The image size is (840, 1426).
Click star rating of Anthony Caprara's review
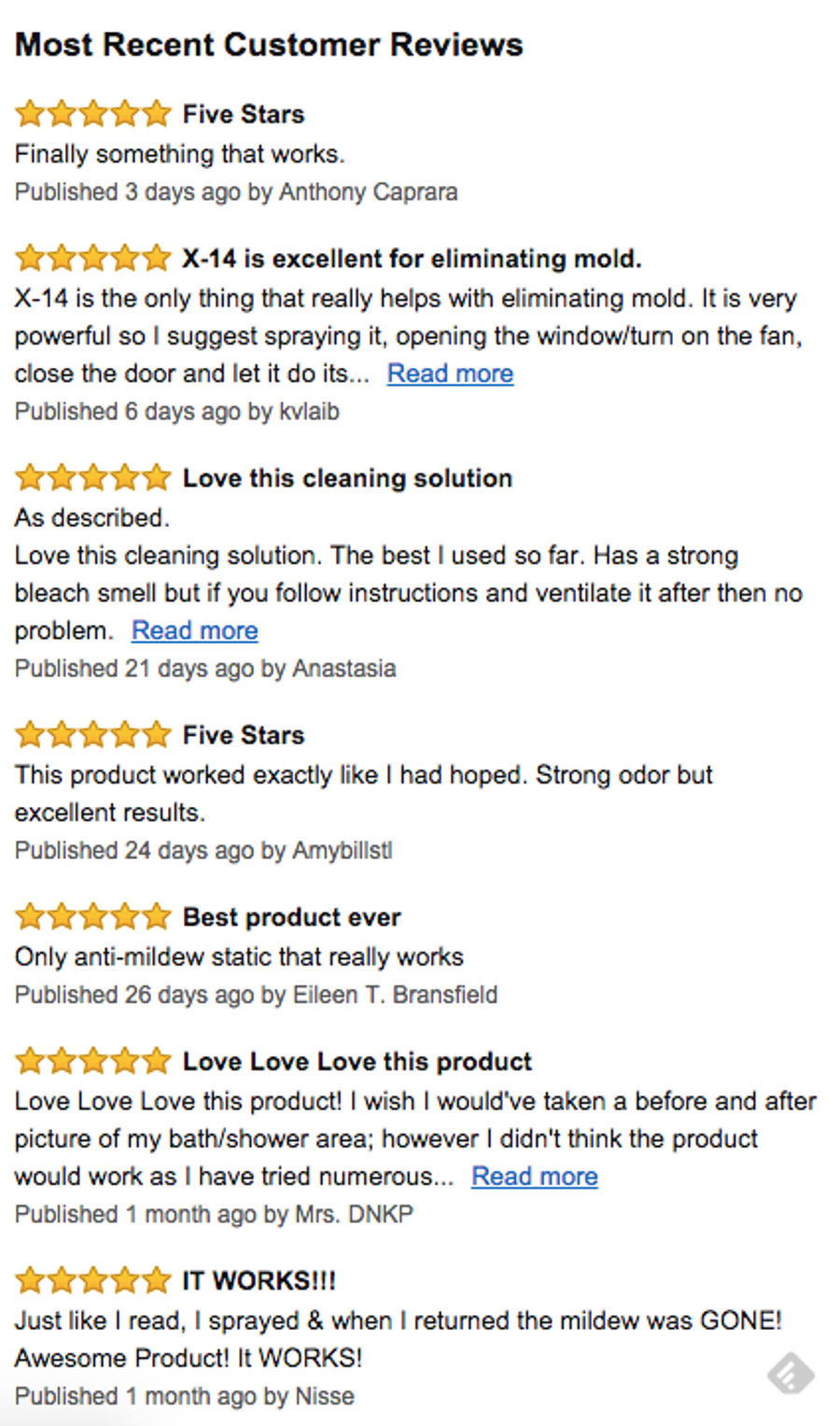click(x=93, y=114)
